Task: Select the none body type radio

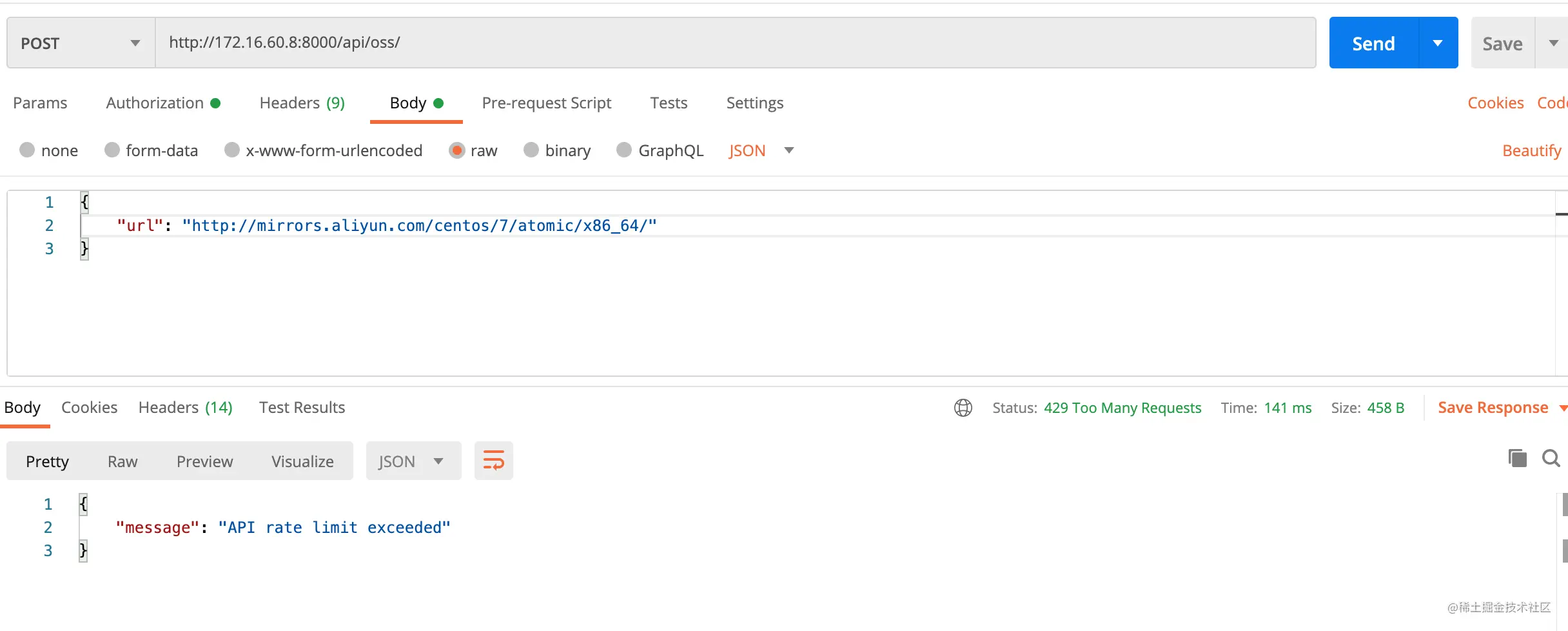Action: (27, 150)
